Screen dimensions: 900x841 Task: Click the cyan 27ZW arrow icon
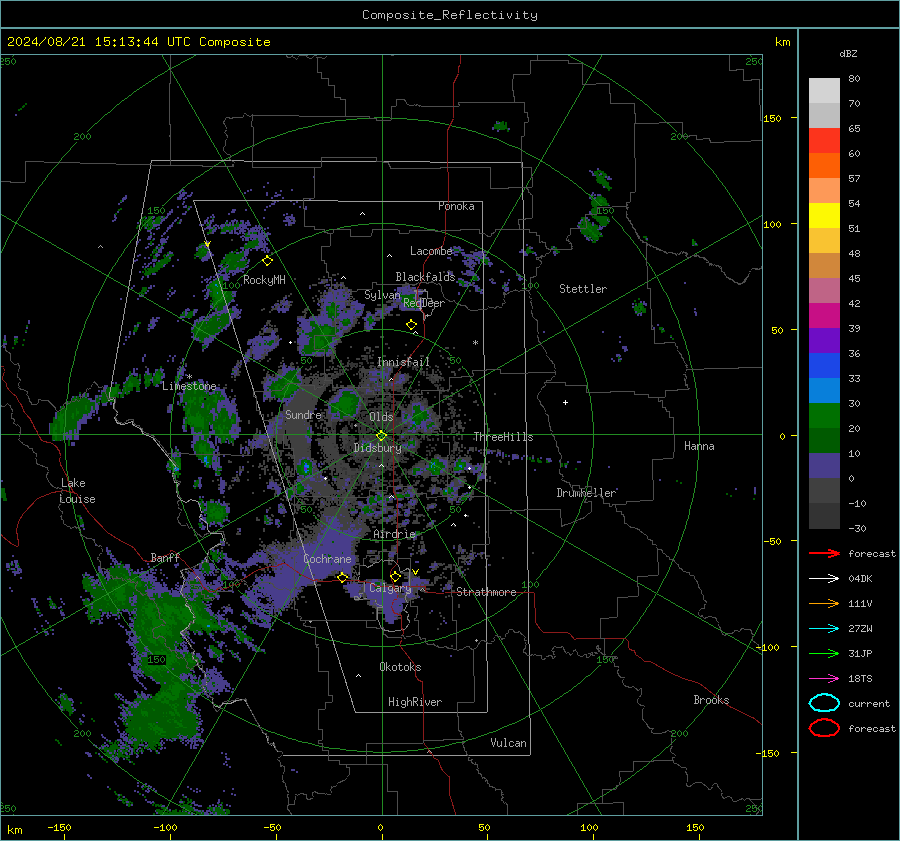(824, 629)
